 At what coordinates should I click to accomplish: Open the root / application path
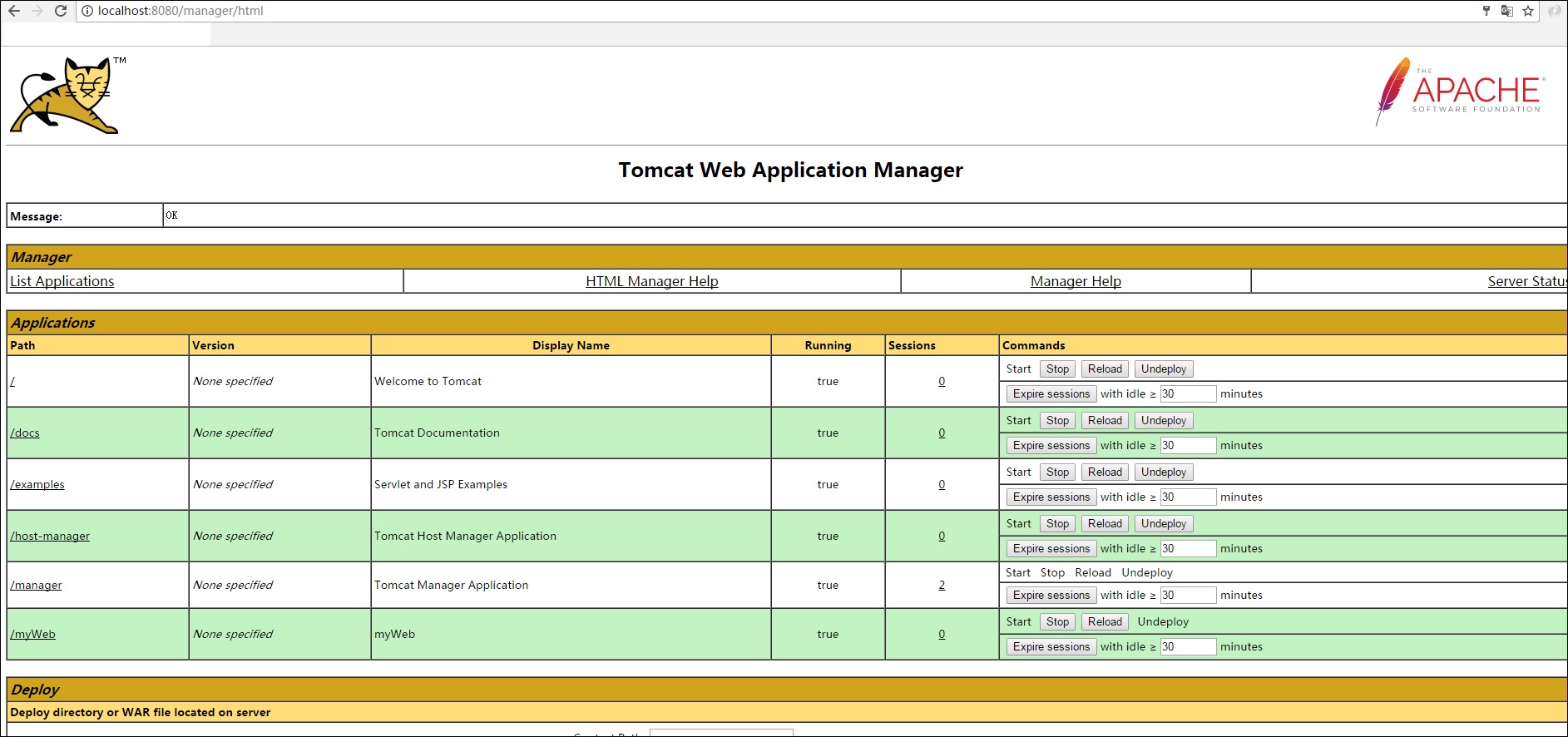click(x=12, y=381)
